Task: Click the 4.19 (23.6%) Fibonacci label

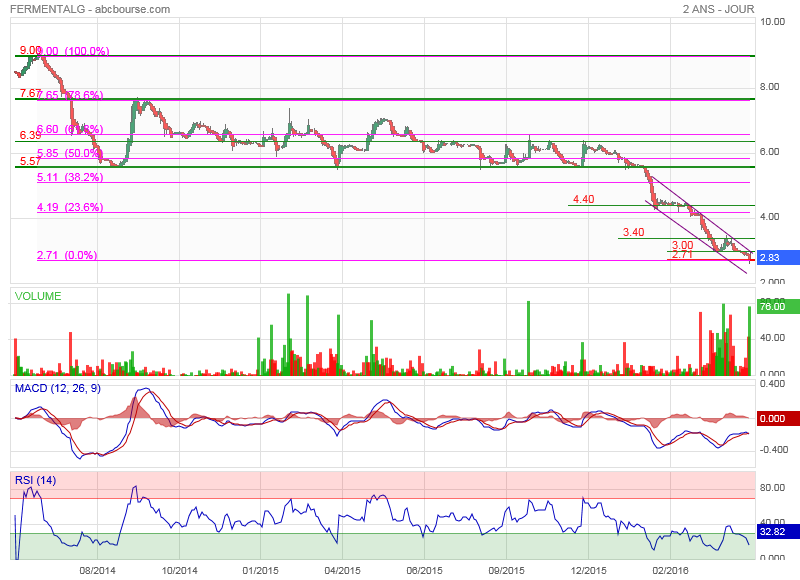Action: coord(70,207)
